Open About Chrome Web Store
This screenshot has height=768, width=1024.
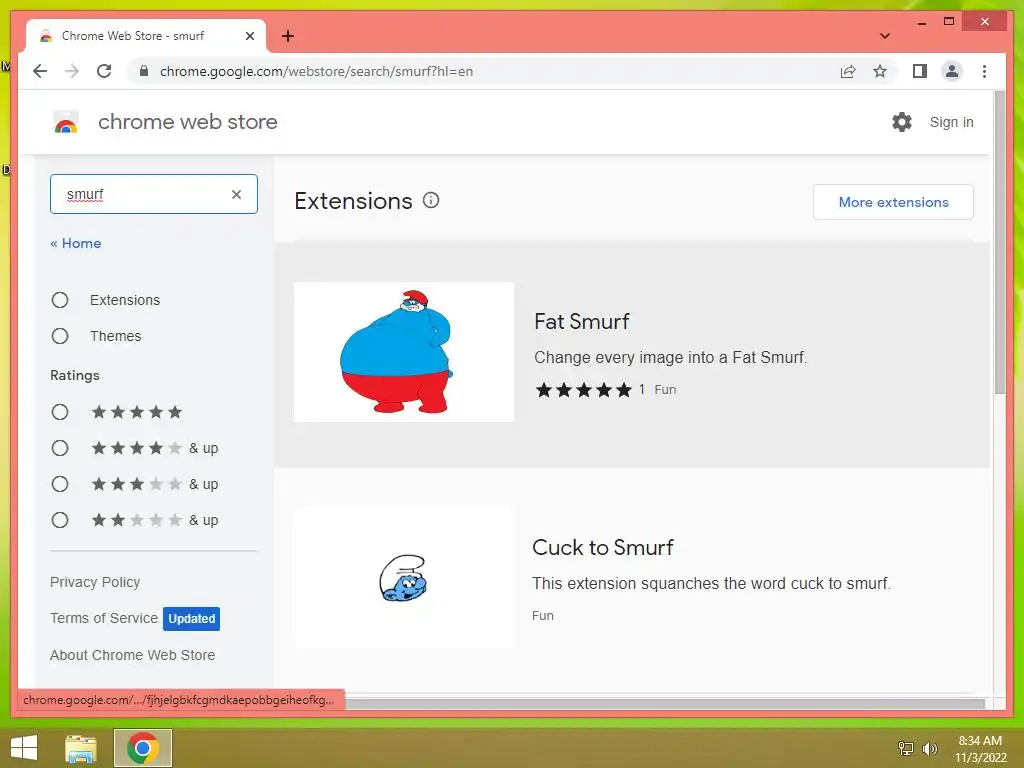coord(133,655)
